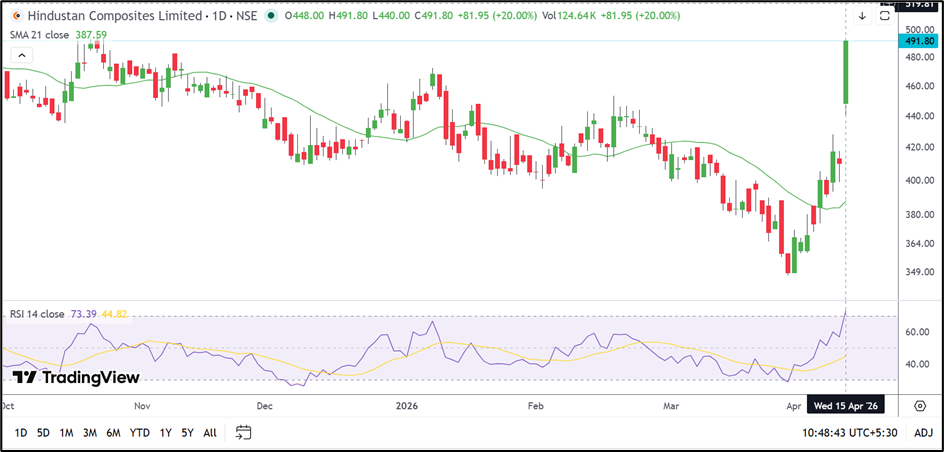Show the 5Y time range
Viewport: 944px width, 452px height.
point(187,433)
